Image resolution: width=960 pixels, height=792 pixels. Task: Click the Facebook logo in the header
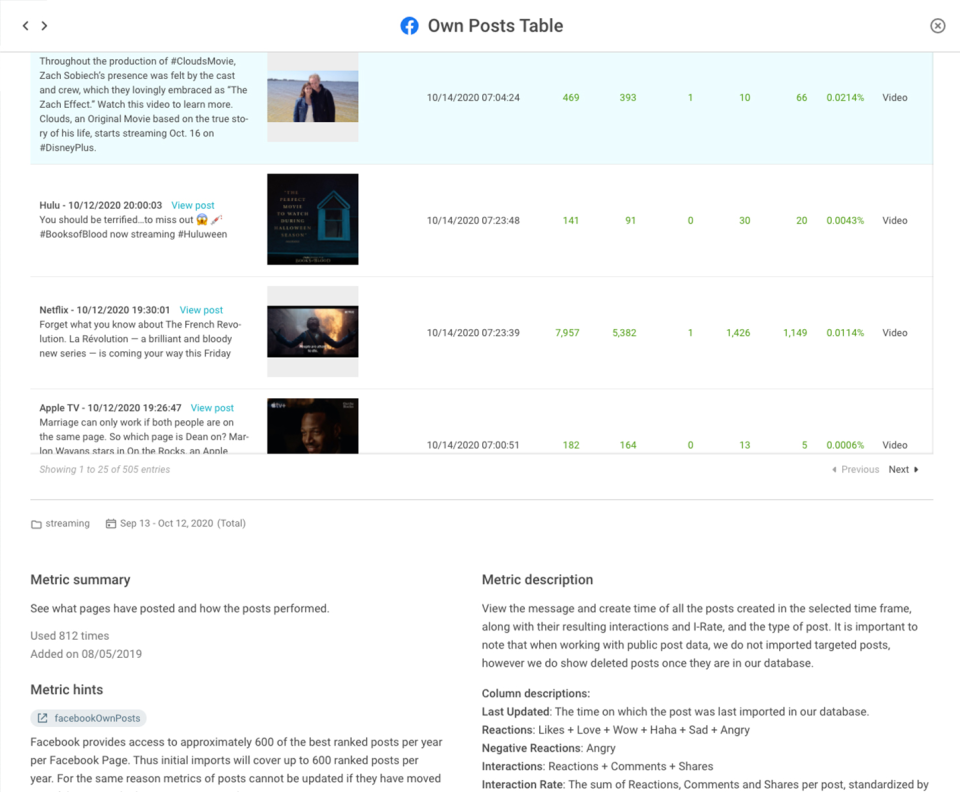[x=410, y=25]
